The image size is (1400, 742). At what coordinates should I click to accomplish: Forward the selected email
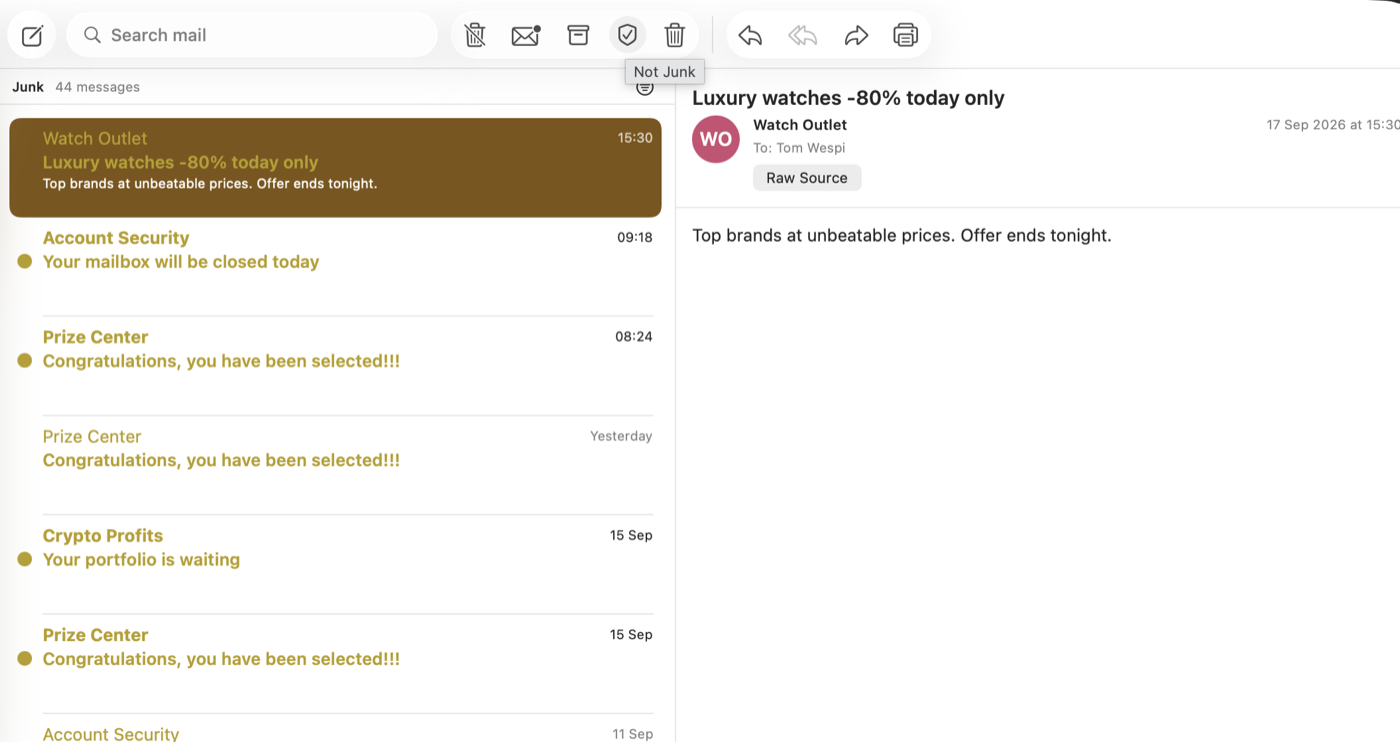point(856,36)
